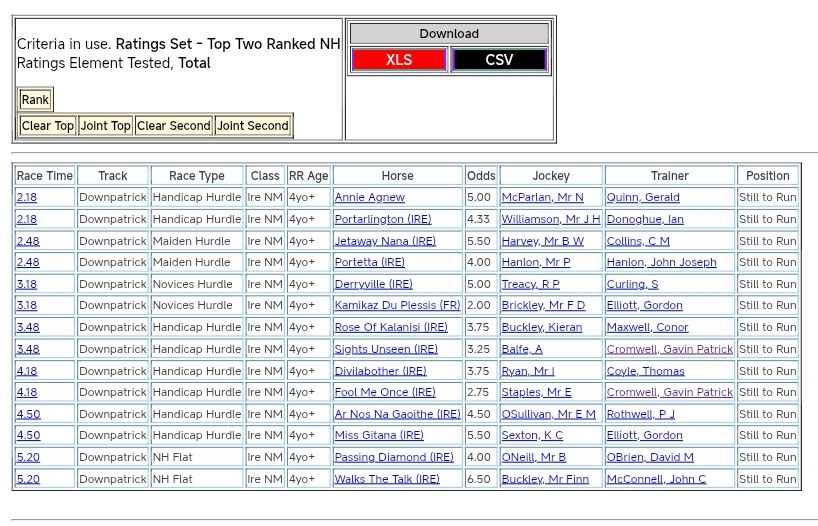
Task: Select the Clear Second filter
Action: 173,126
